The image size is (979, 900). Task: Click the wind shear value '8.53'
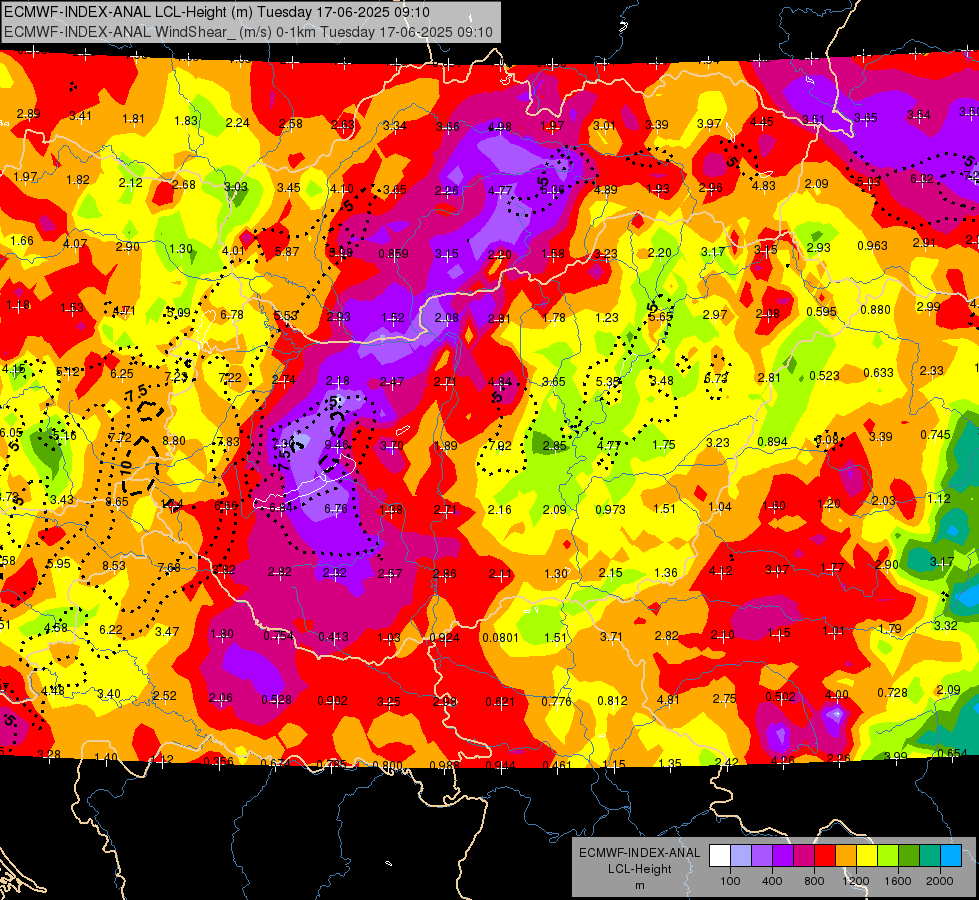114,565
